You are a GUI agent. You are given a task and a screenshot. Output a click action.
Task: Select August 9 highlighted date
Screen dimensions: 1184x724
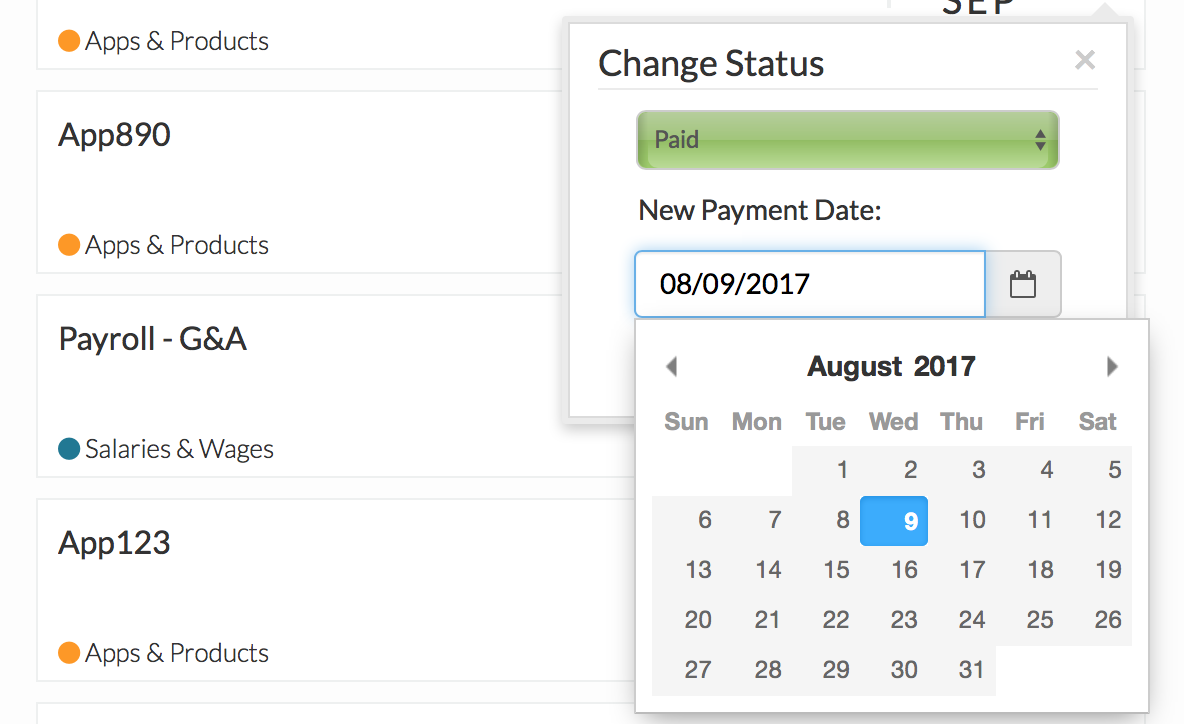click(894, 521)
